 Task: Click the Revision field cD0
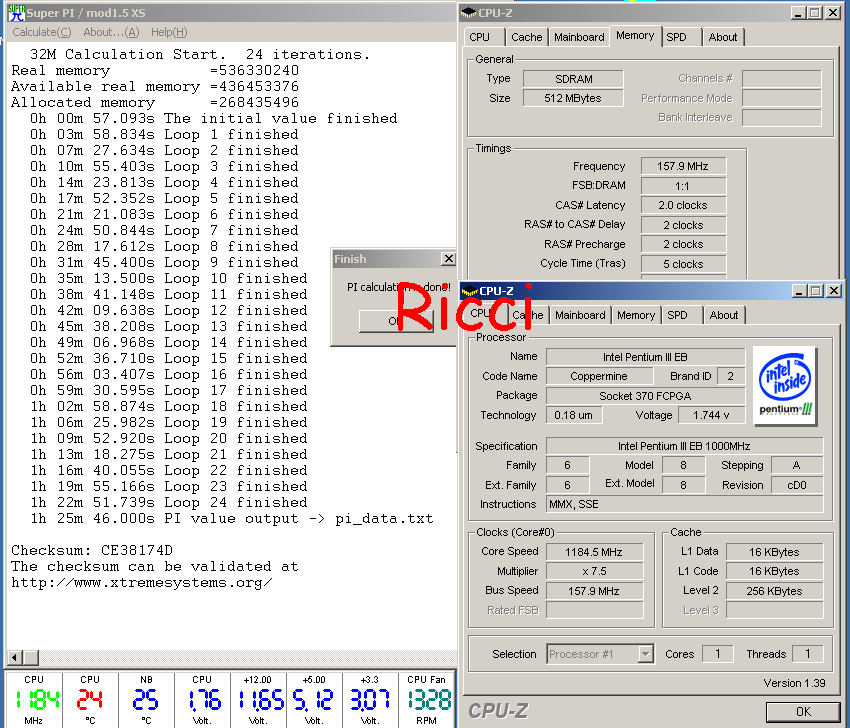pyautogui.click(x=797, y=485)
